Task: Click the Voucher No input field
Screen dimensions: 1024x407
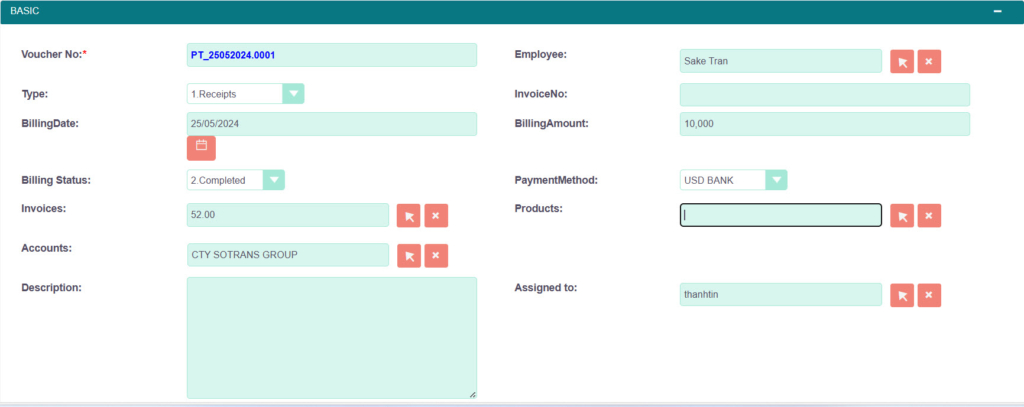Action: click(x=331, y=55)
